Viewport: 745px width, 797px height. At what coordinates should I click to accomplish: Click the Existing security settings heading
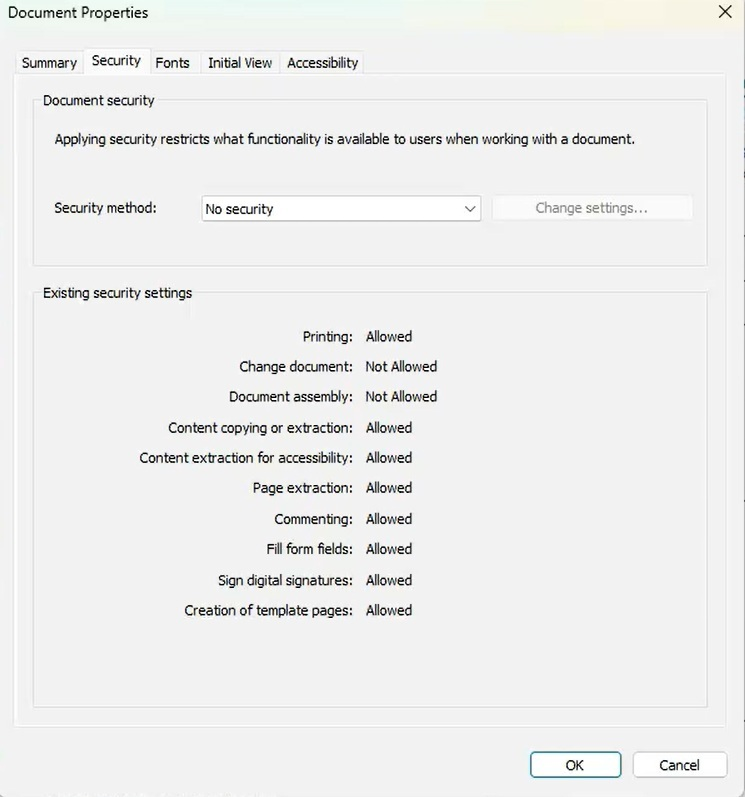[117, 293]
